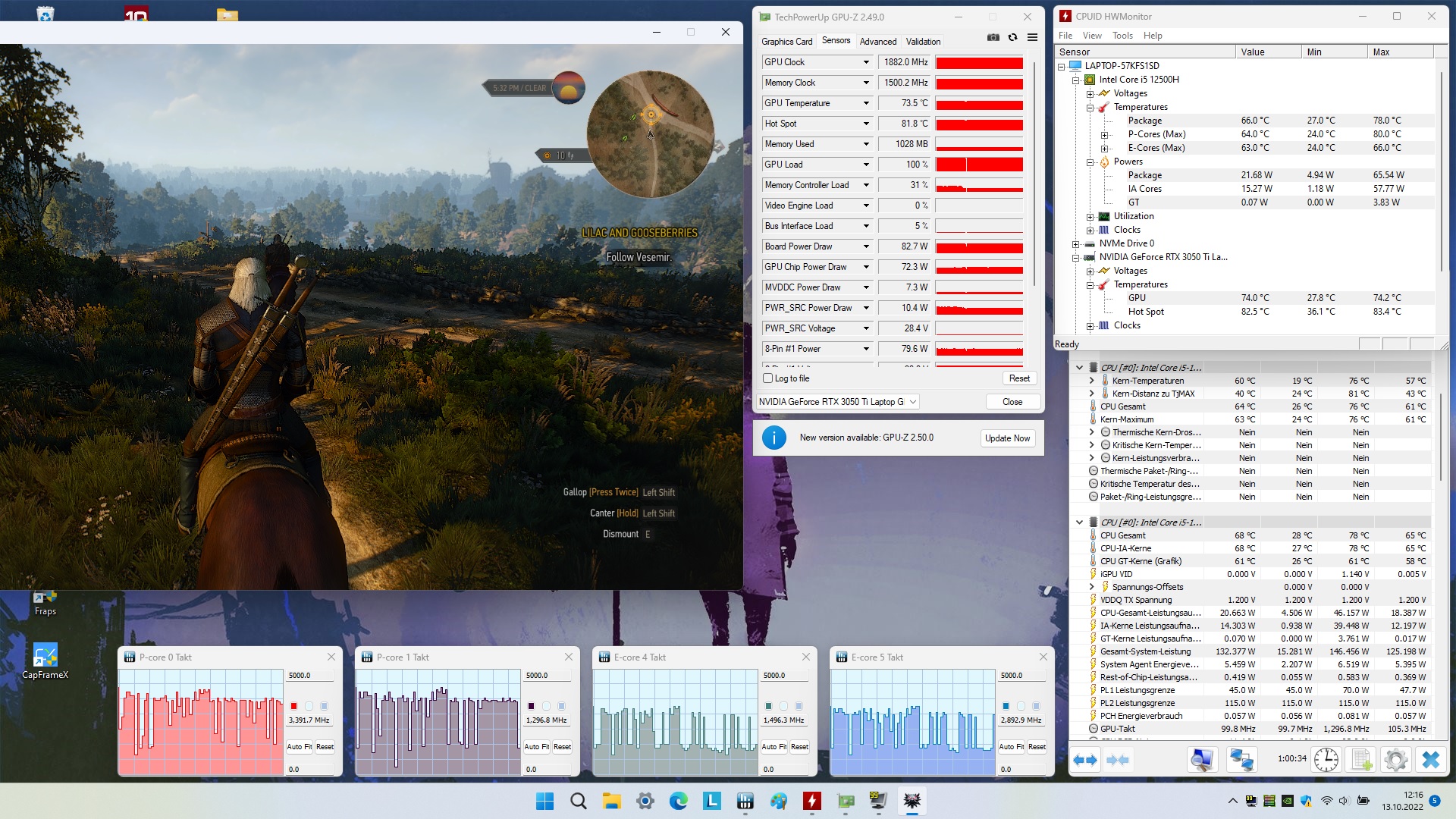Click Reset in E-core 5 Takt graph
1456x819 pixels.
[x=1037, y=747]
